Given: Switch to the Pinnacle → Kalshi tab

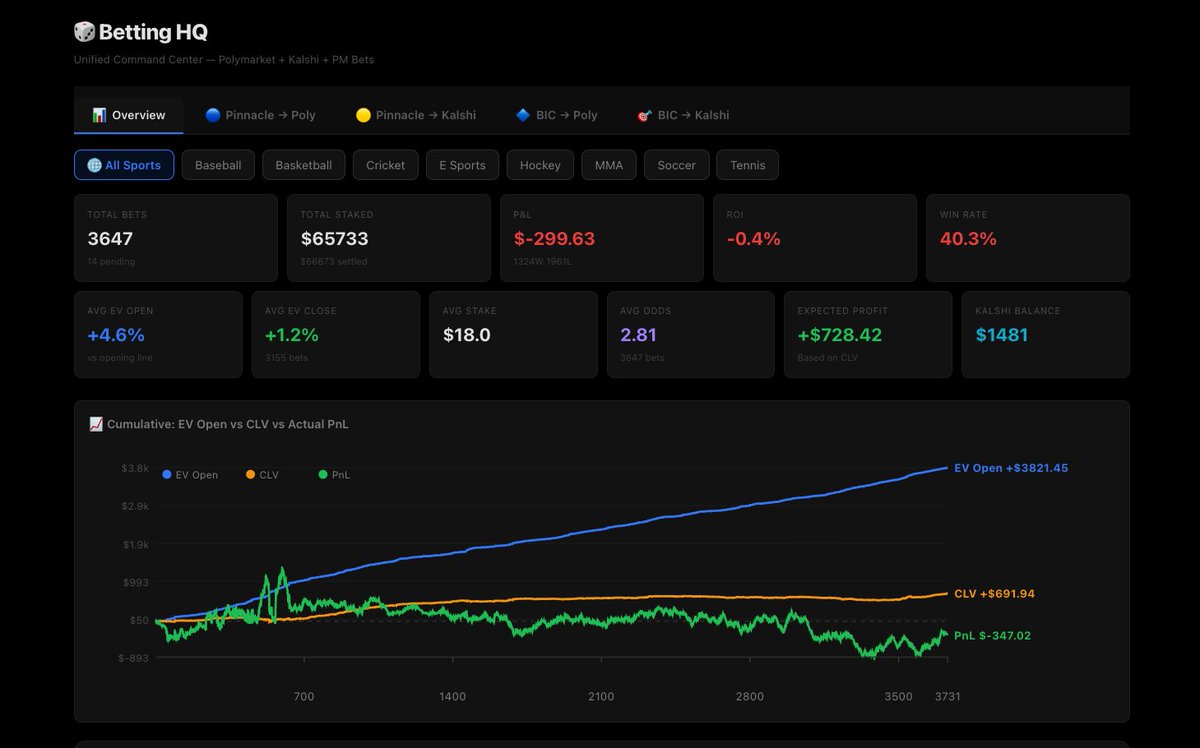Looking at the screenshot, I should point(416,115).
